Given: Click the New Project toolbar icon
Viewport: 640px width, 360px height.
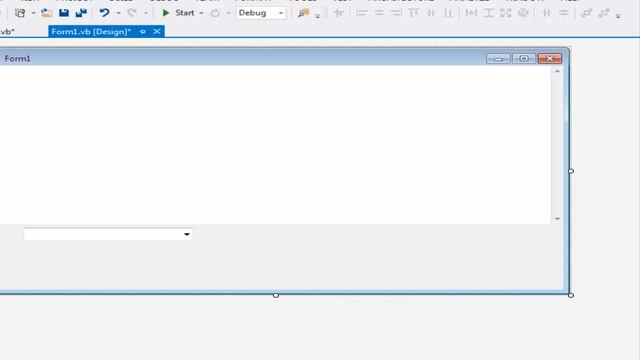Looking at the screenshot, I should tap(20, 13).
